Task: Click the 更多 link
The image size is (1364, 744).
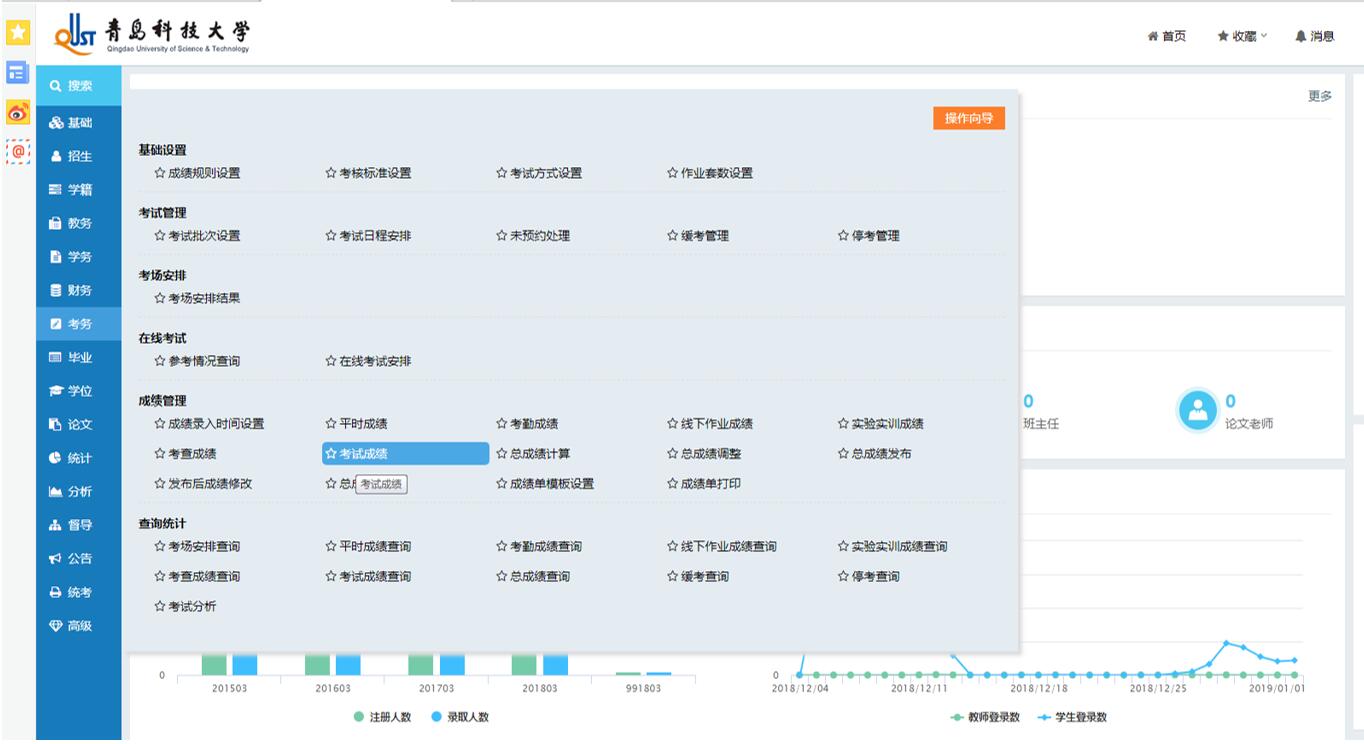Action: tap(1319, 96)
